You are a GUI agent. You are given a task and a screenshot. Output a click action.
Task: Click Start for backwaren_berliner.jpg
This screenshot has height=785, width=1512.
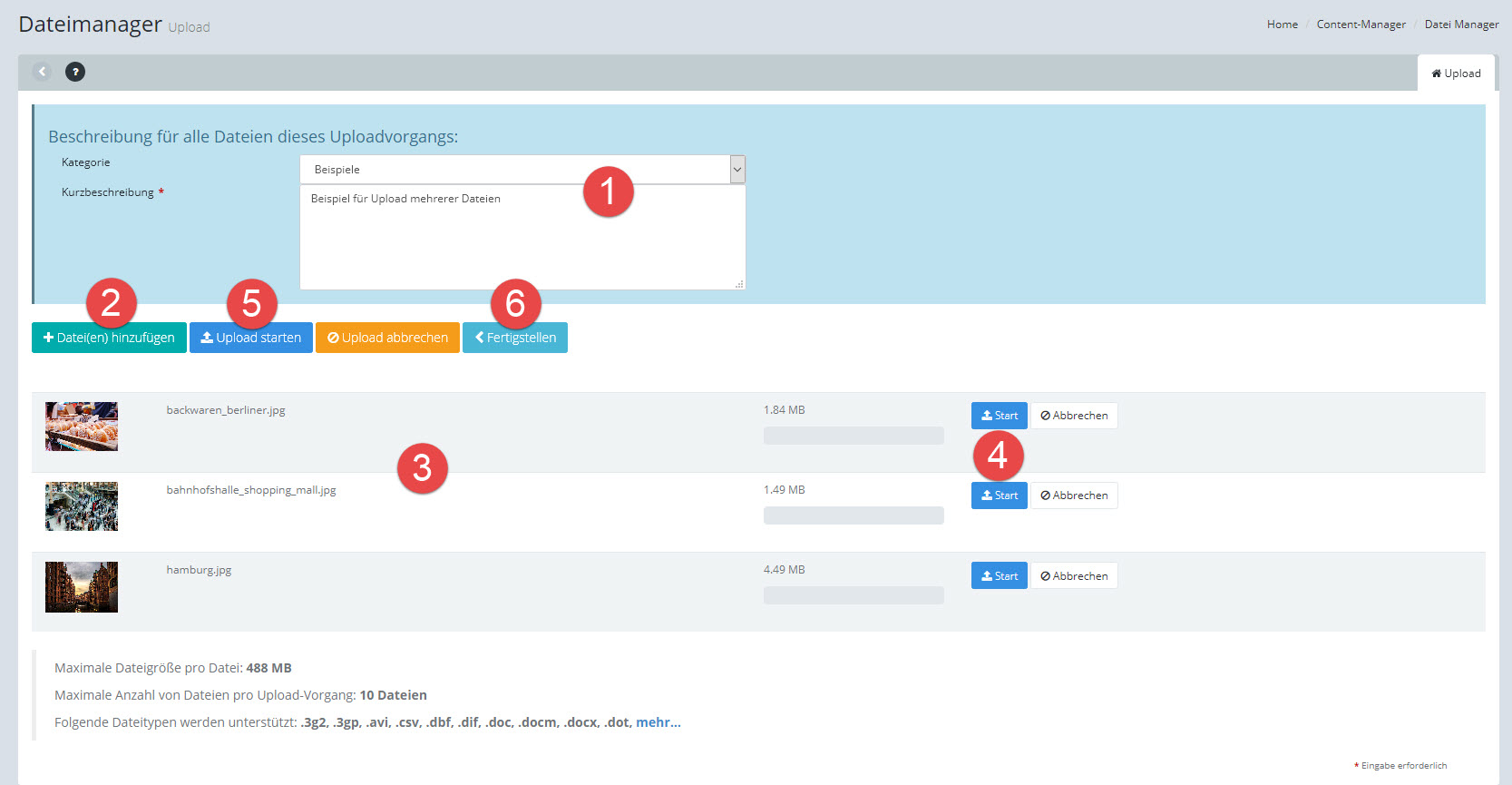click(999, 416)
